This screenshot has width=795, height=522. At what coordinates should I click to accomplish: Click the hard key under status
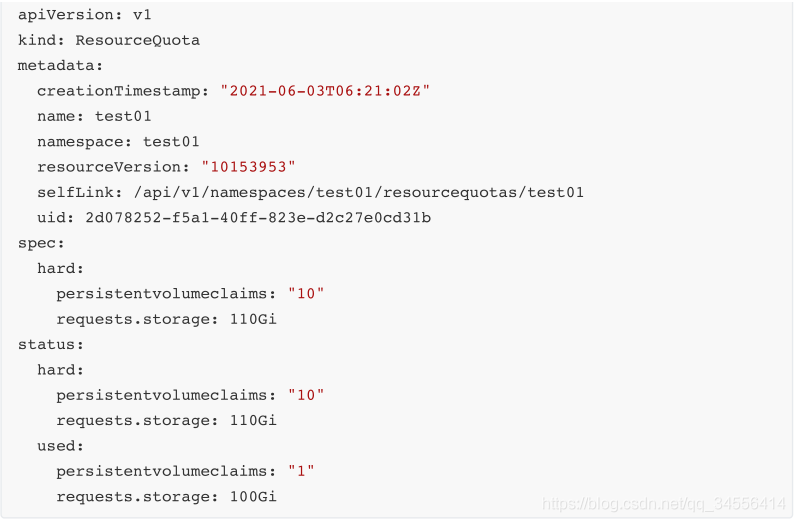[60, 370]
